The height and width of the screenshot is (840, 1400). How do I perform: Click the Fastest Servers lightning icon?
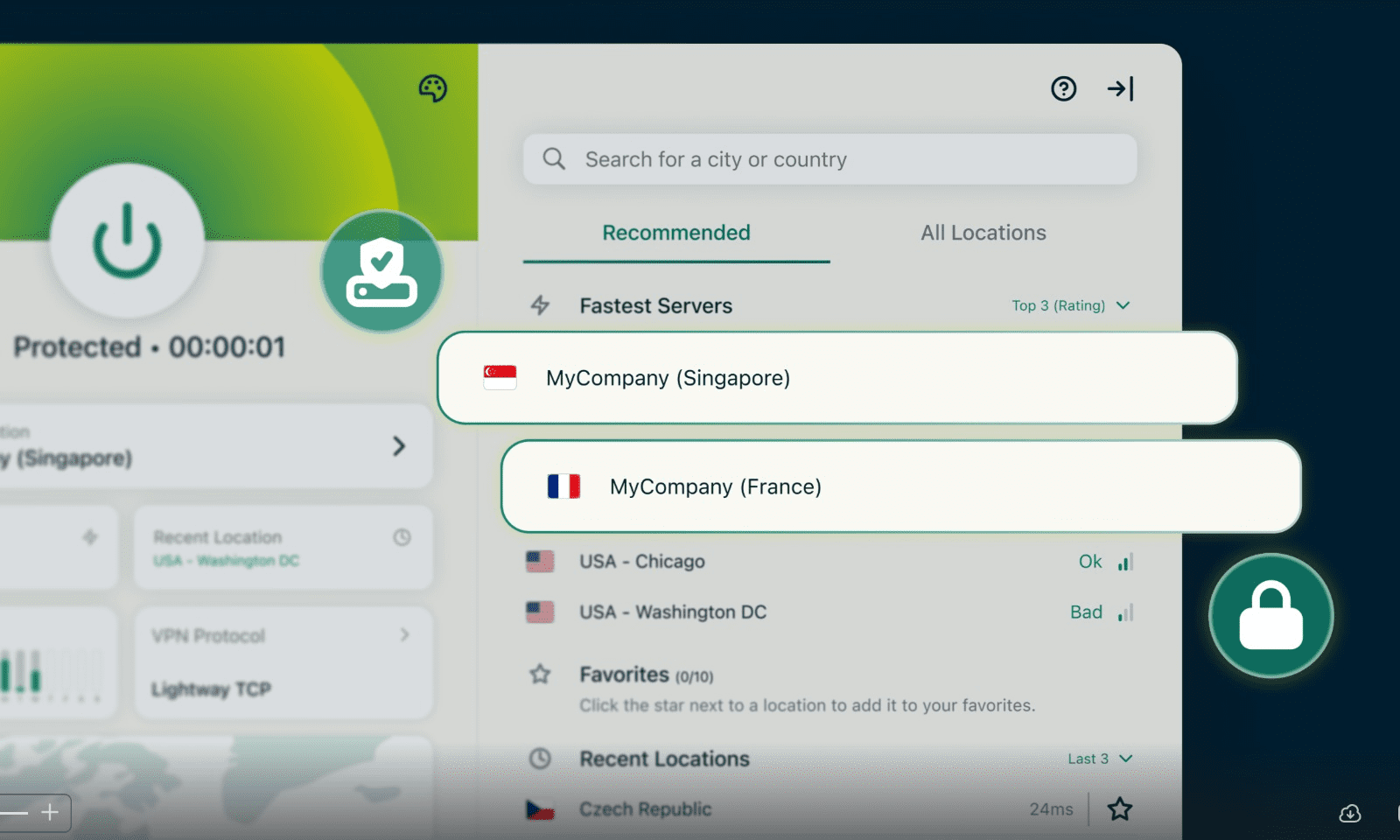pyautogui.click(x=542, y=305)
